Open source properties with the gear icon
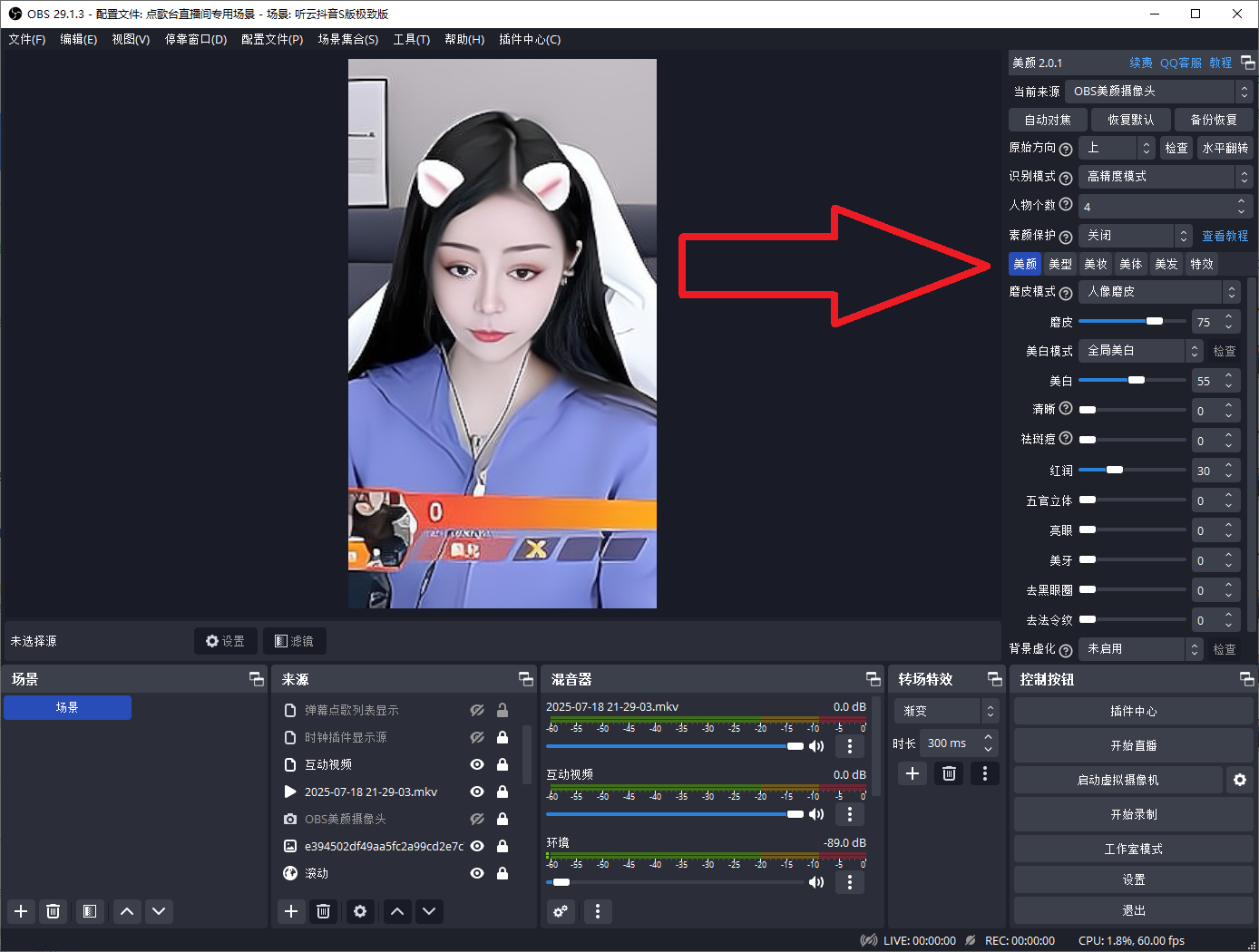This screenshot has height=952, width=1259. tap(359, 911)
